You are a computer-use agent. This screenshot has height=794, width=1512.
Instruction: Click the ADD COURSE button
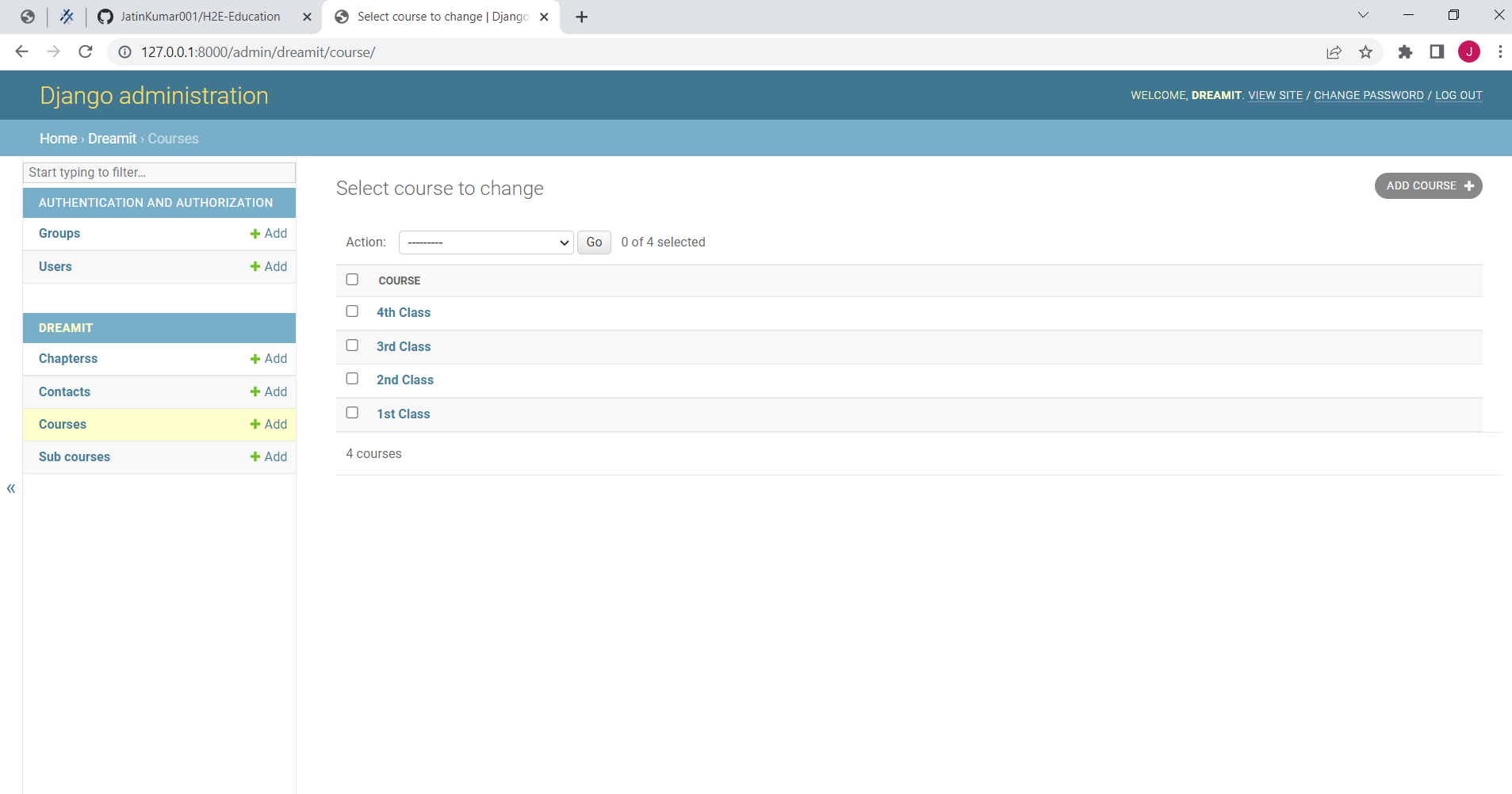[1428, 185]
